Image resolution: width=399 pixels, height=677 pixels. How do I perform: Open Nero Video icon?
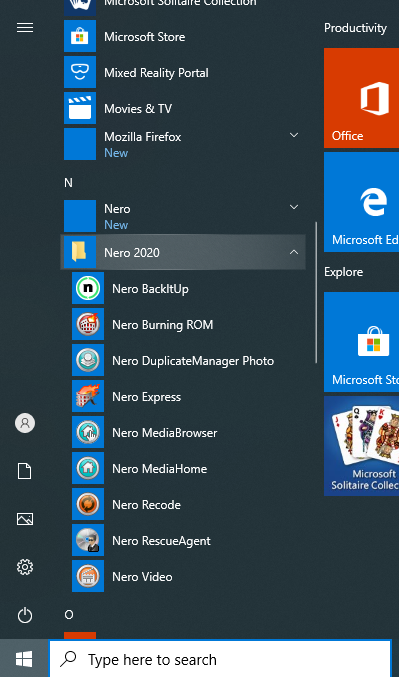click(88, 576)
